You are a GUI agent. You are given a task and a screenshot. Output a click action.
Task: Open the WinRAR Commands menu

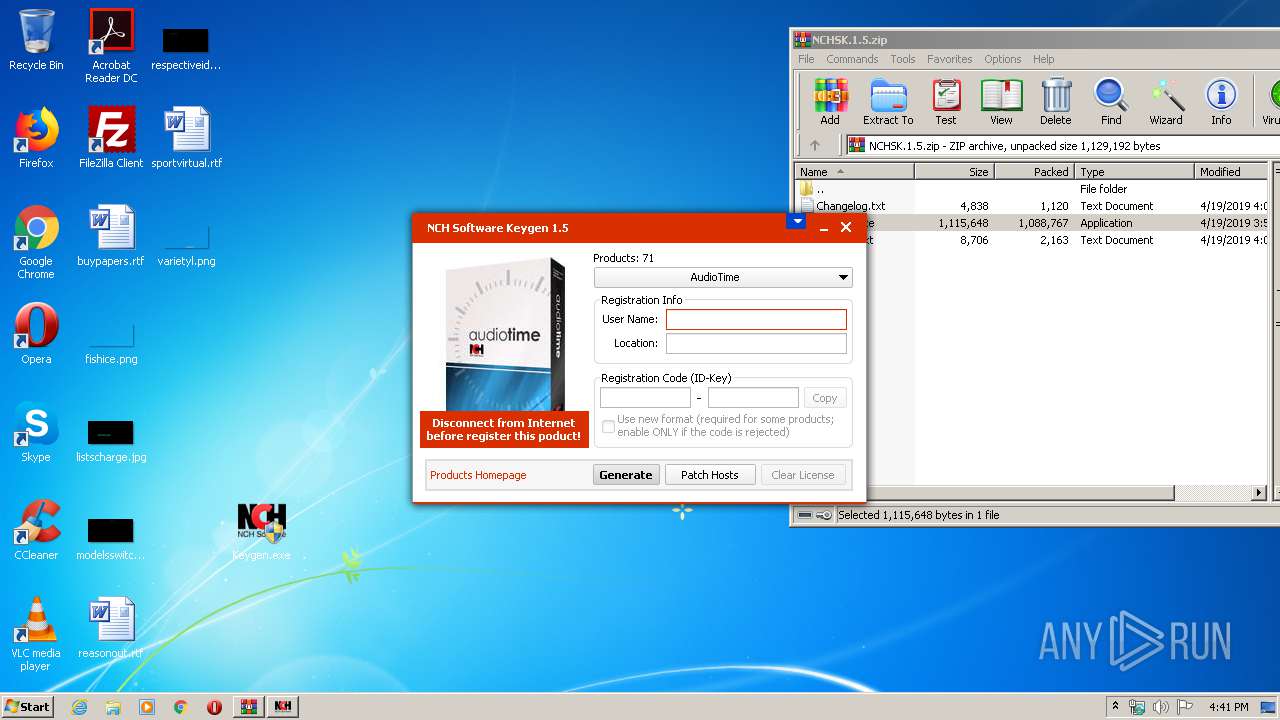click(852, 59)
